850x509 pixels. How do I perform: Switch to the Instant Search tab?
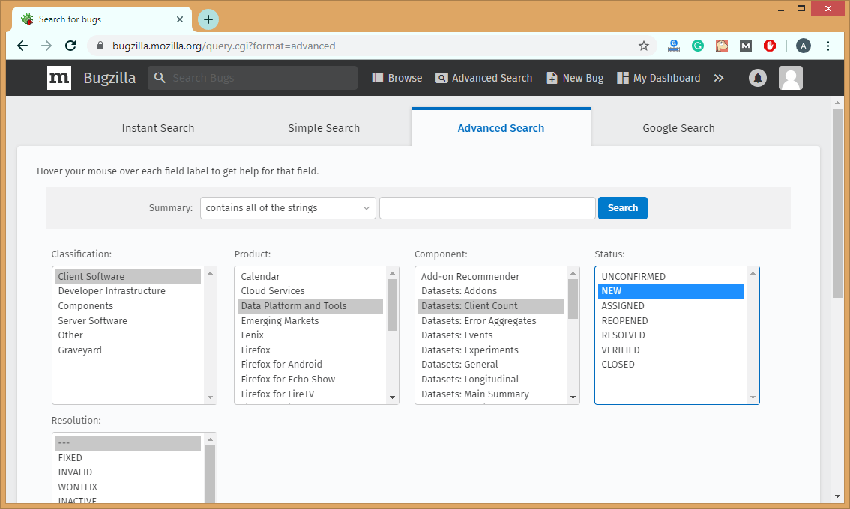[x=158, y=128]
